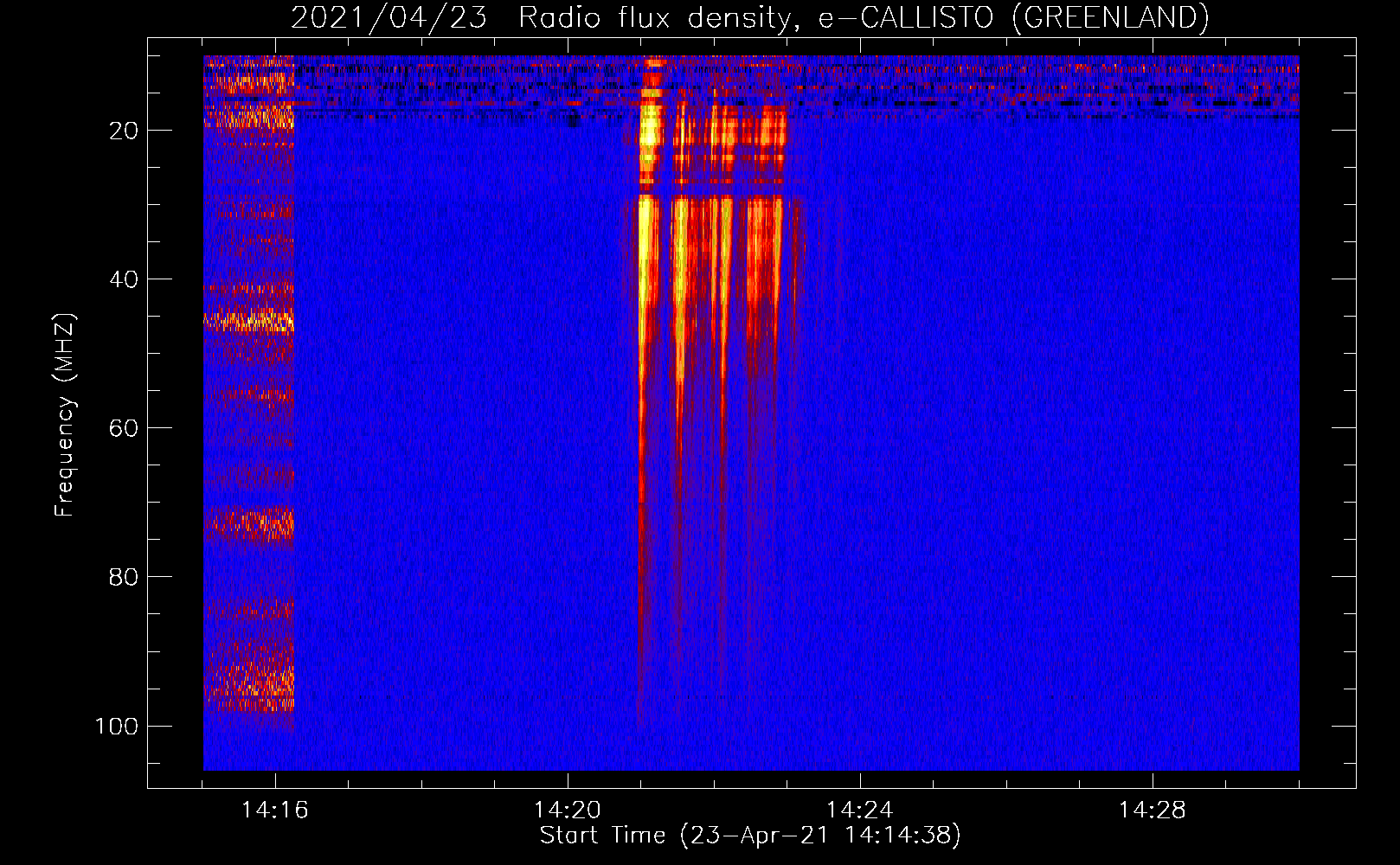
Task: Click the 80 MHz frequency tick label
Action: (x=124, y=577)
